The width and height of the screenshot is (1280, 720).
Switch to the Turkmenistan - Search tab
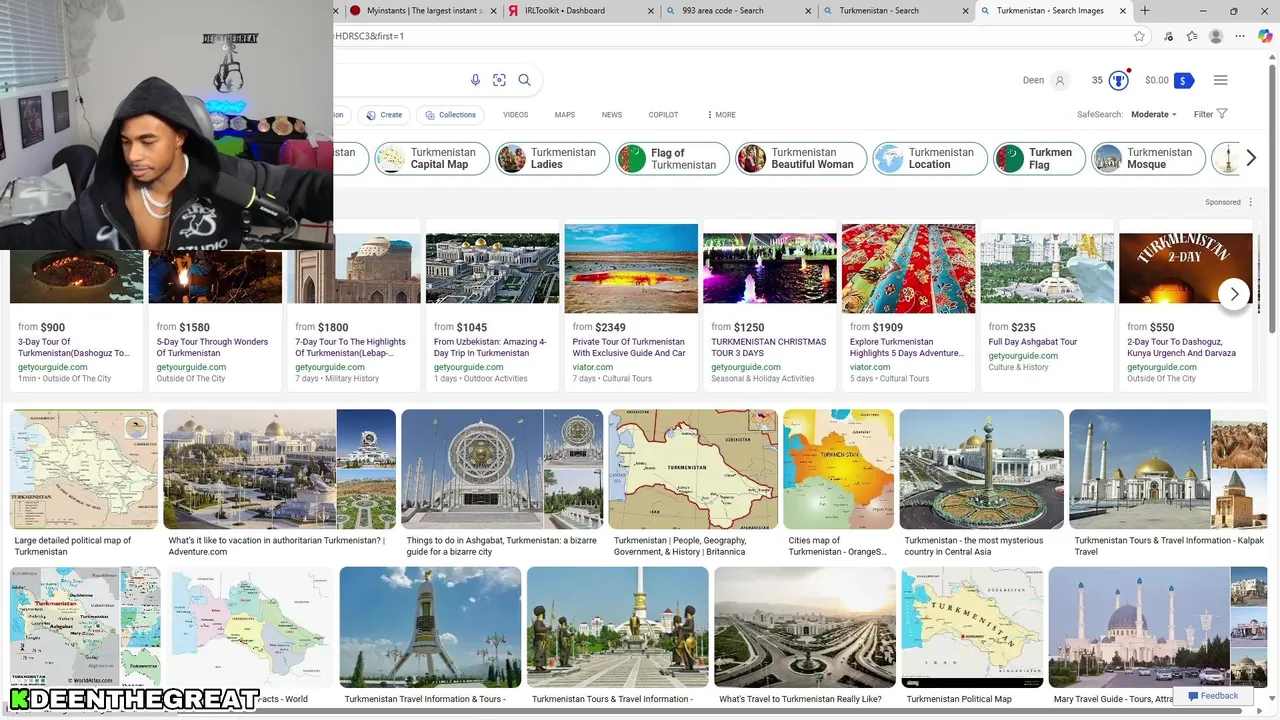pos(895,11)
